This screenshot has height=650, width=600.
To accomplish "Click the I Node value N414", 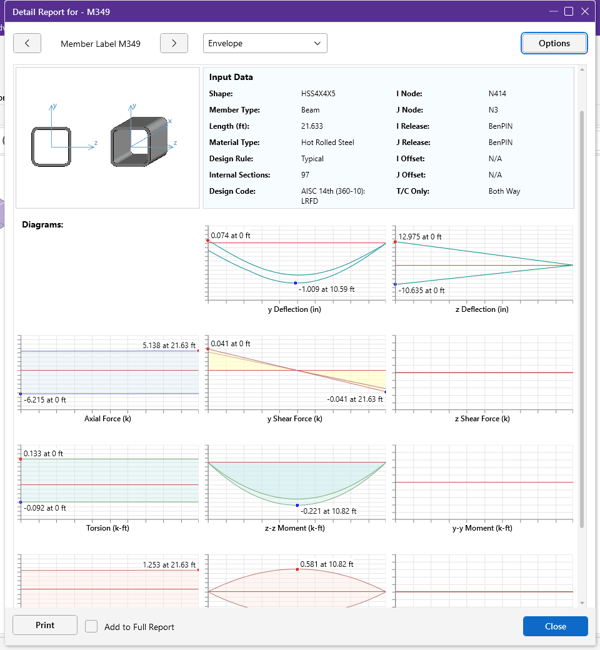I will click(497, 93).
